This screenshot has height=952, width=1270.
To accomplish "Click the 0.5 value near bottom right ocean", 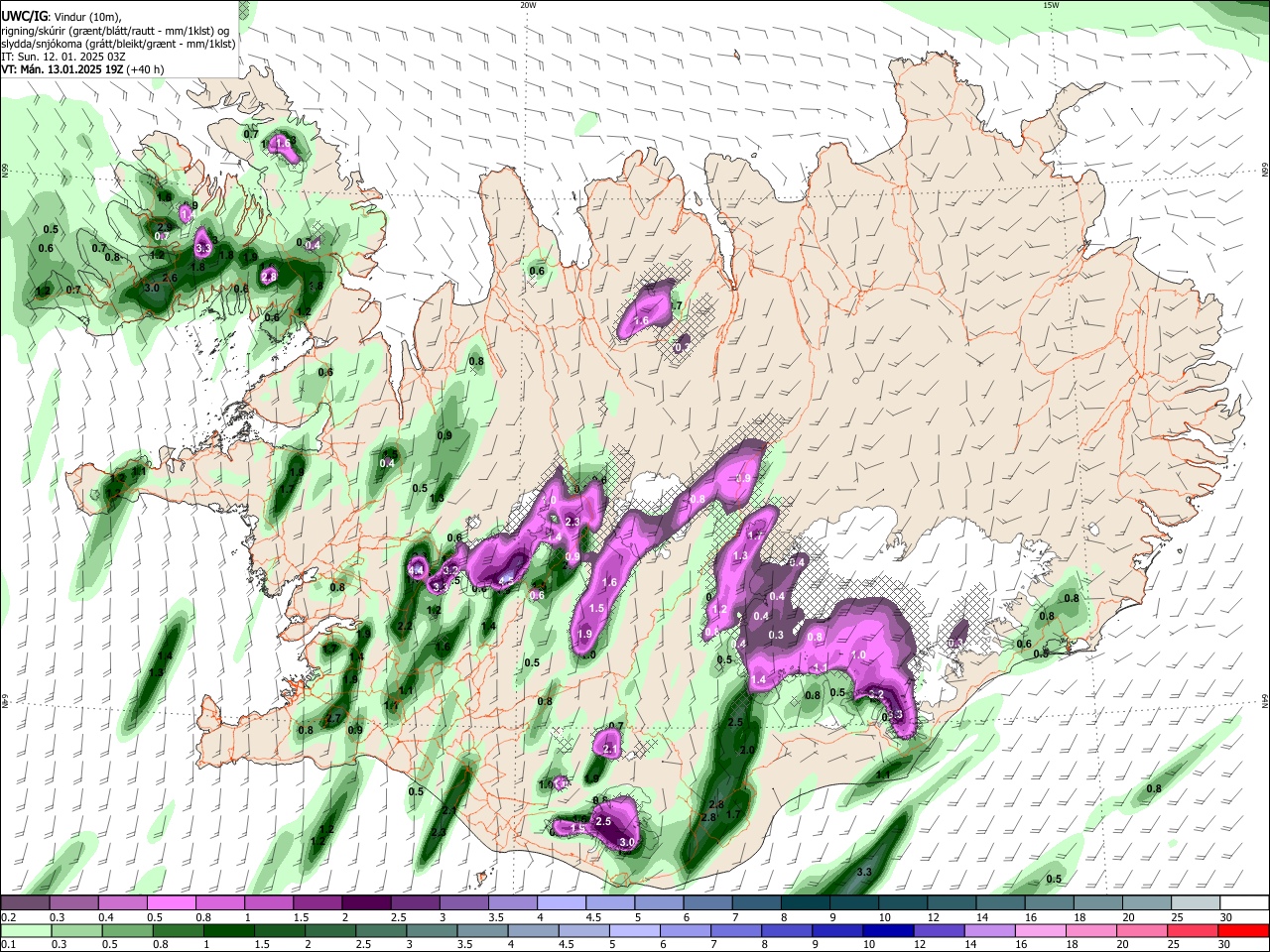I will pos(1054,879).
